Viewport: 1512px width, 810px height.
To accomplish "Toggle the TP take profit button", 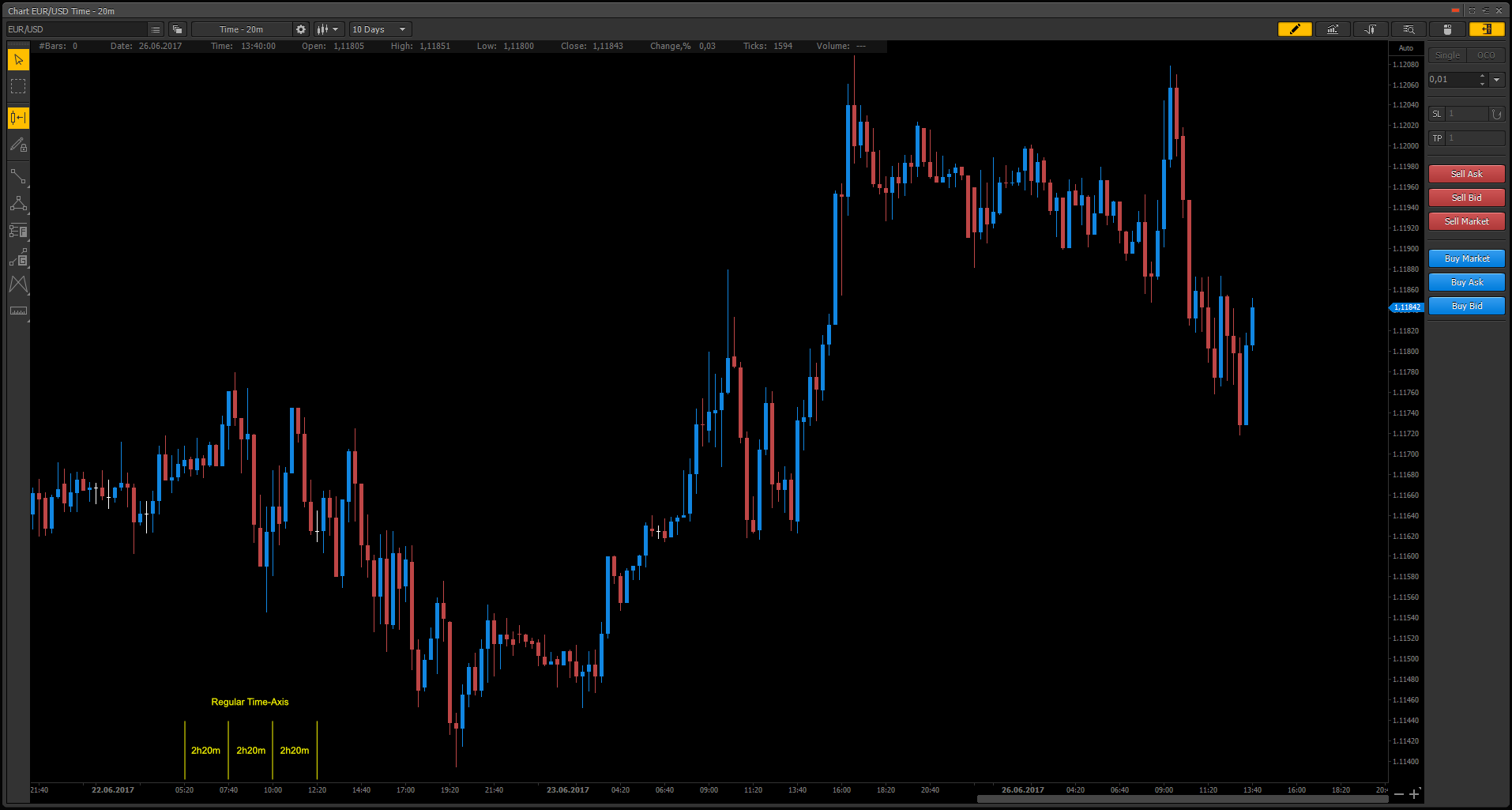I will [1436, 138].
